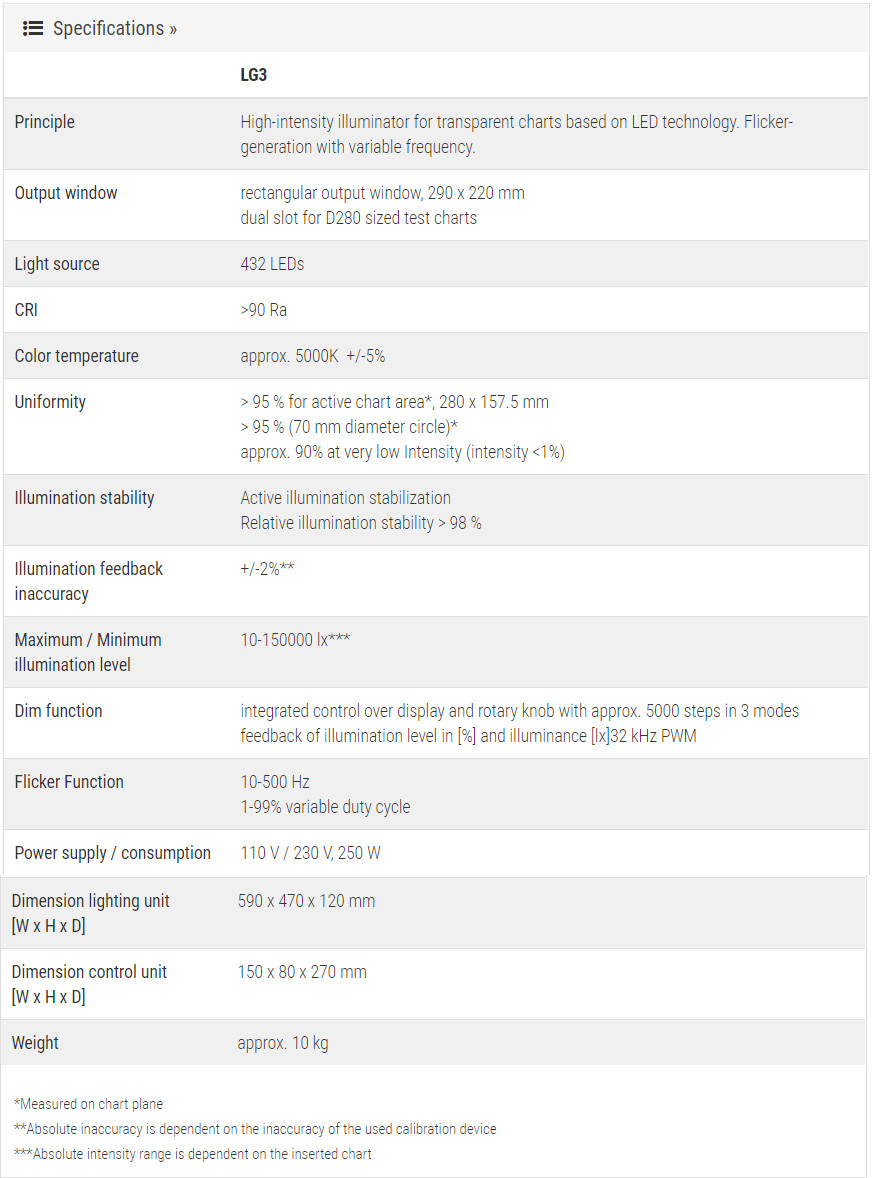The height and width of the screenshot is (1178, 872).
Task: Collapse the Specifications section header
Action: coord(114,28)
